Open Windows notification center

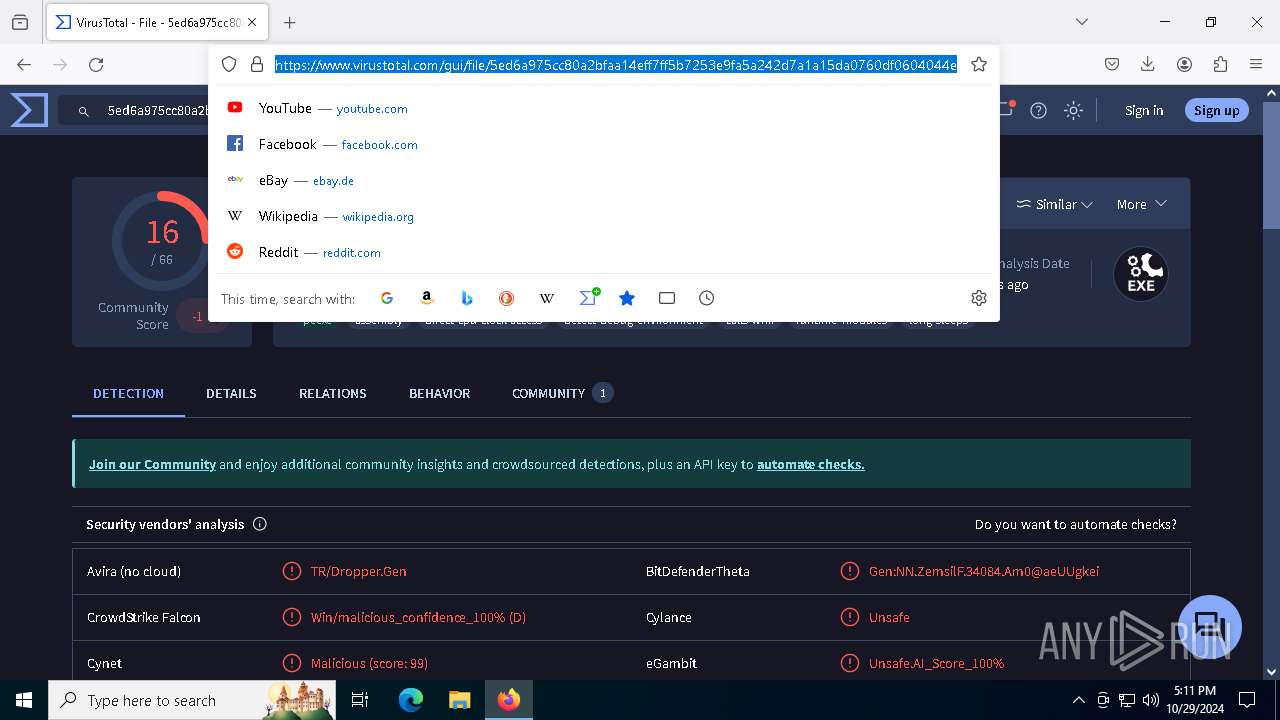pyautogui.click(x=1247, y=700)
